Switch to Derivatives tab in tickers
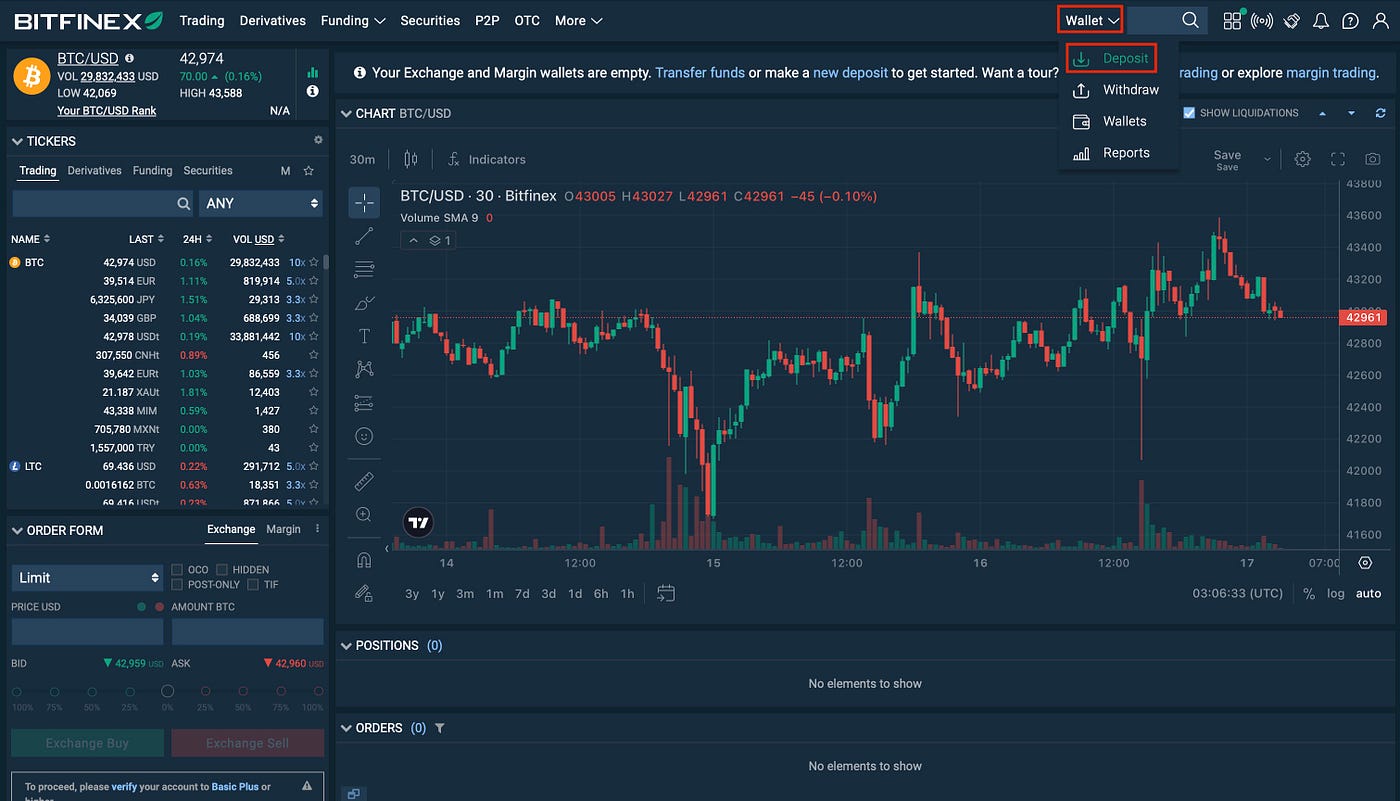1400x801 pixels. [94, 171]
